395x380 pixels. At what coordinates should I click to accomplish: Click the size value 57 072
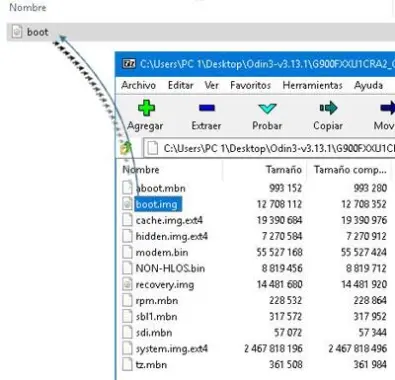289,332
